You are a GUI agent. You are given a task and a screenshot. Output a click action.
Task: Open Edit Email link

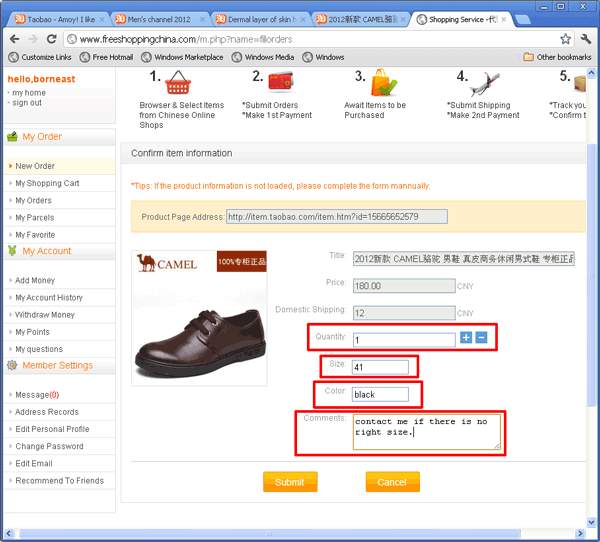pyautogui.click(x=34, y=464)
